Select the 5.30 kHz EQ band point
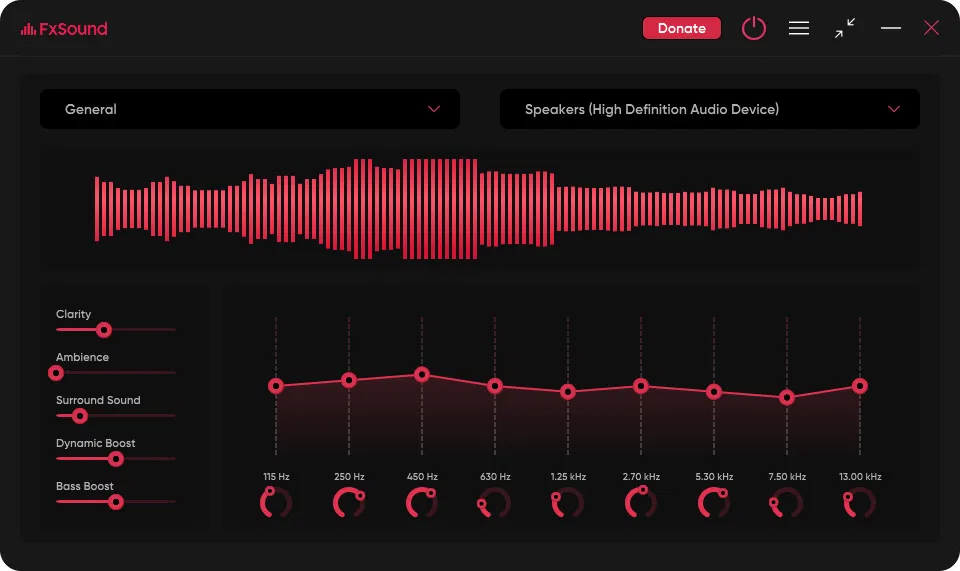This screenshot has height=571, width=960. tap(714, 392)
